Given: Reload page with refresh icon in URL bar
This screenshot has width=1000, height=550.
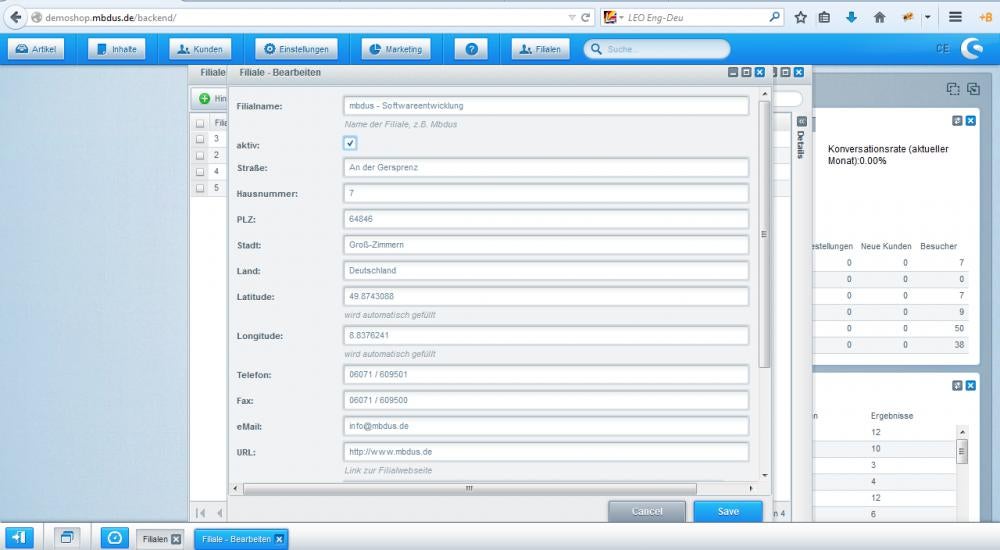Looking at the screenshot, I should [585, 18].
